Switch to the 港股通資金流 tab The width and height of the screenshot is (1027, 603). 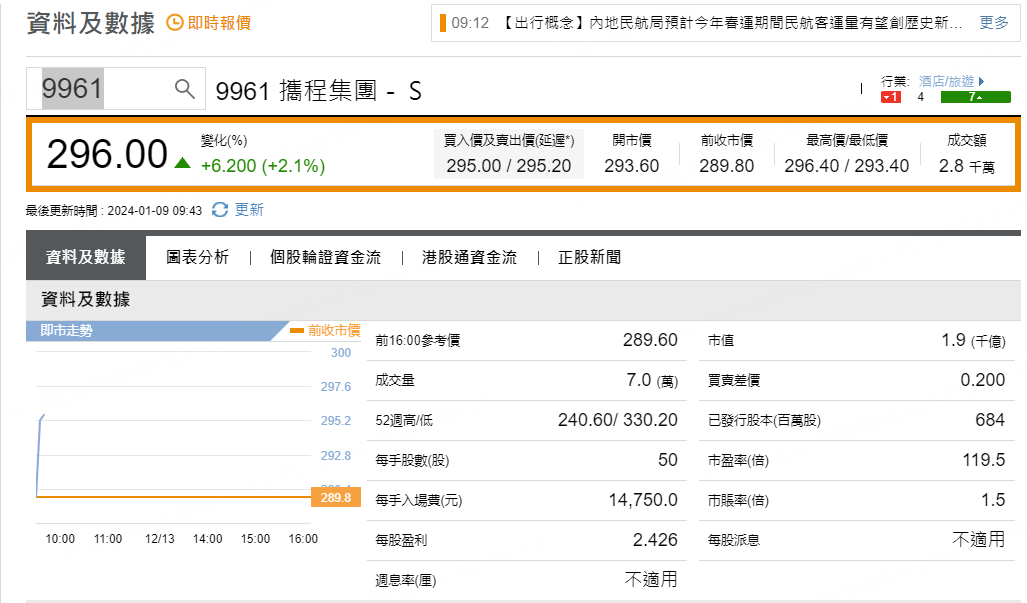click(x=470, y=257)
